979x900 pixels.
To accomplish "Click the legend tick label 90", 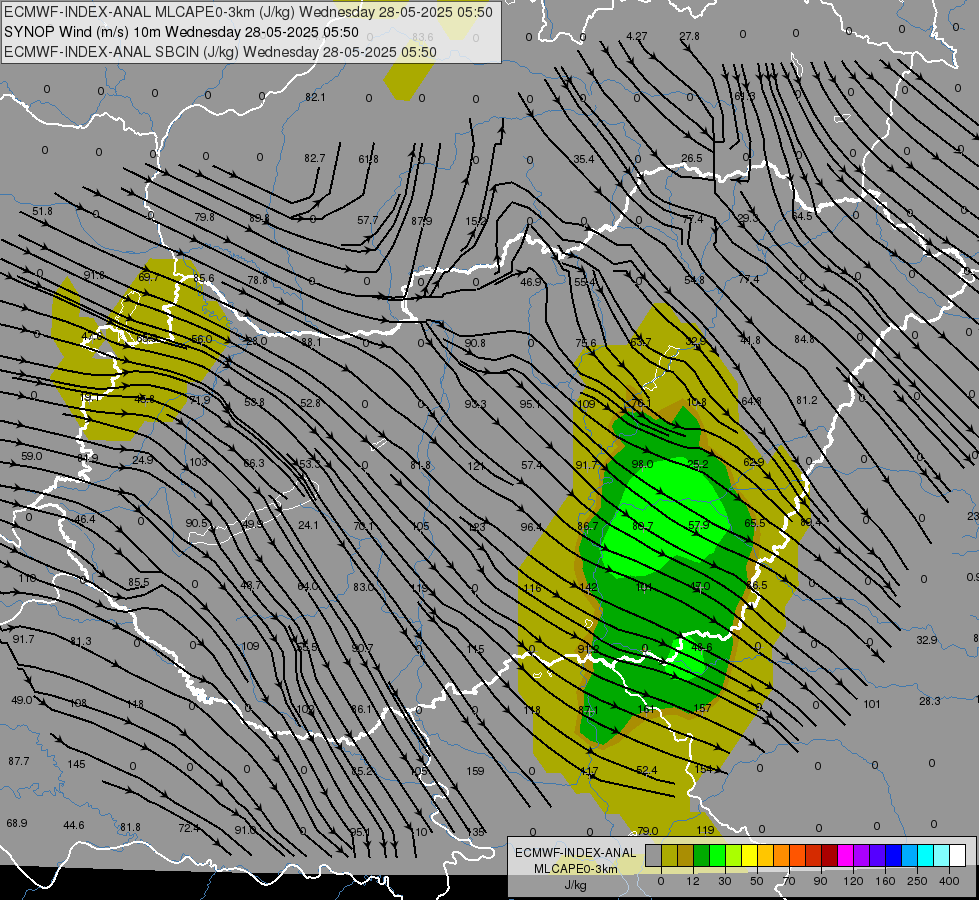I will coord(820,881).
